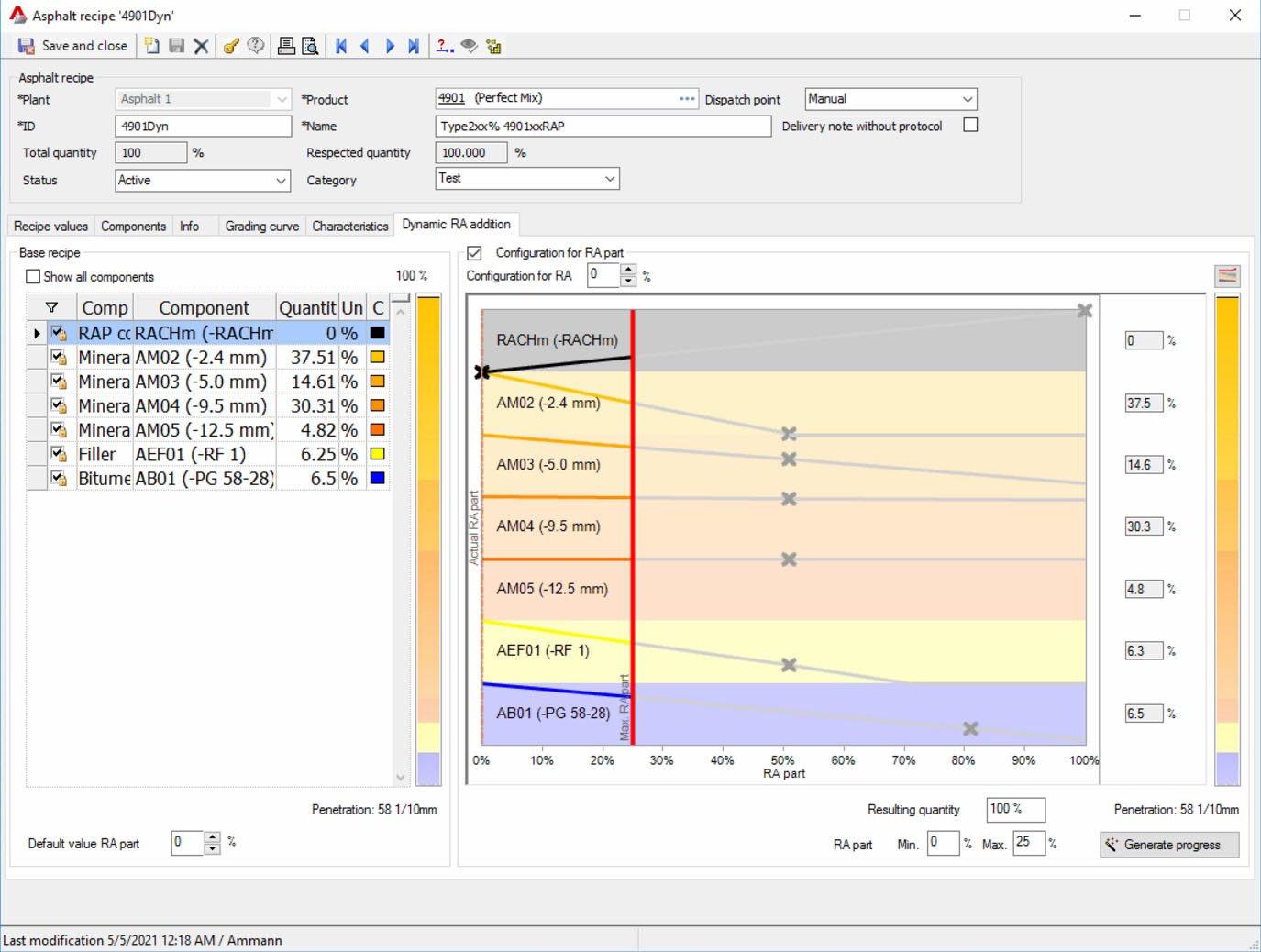Click the Quantit column header

[x=307, y=308]
